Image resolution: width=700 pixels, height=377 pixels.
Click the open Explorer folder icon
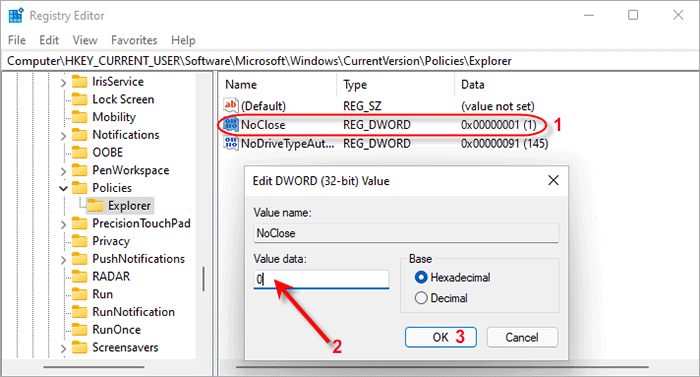[95, 205]
